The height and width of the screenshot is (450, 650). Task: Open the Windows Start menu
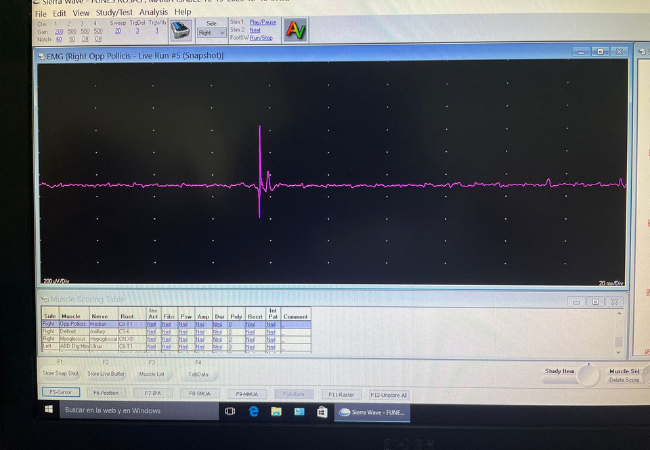coord(49,410)
